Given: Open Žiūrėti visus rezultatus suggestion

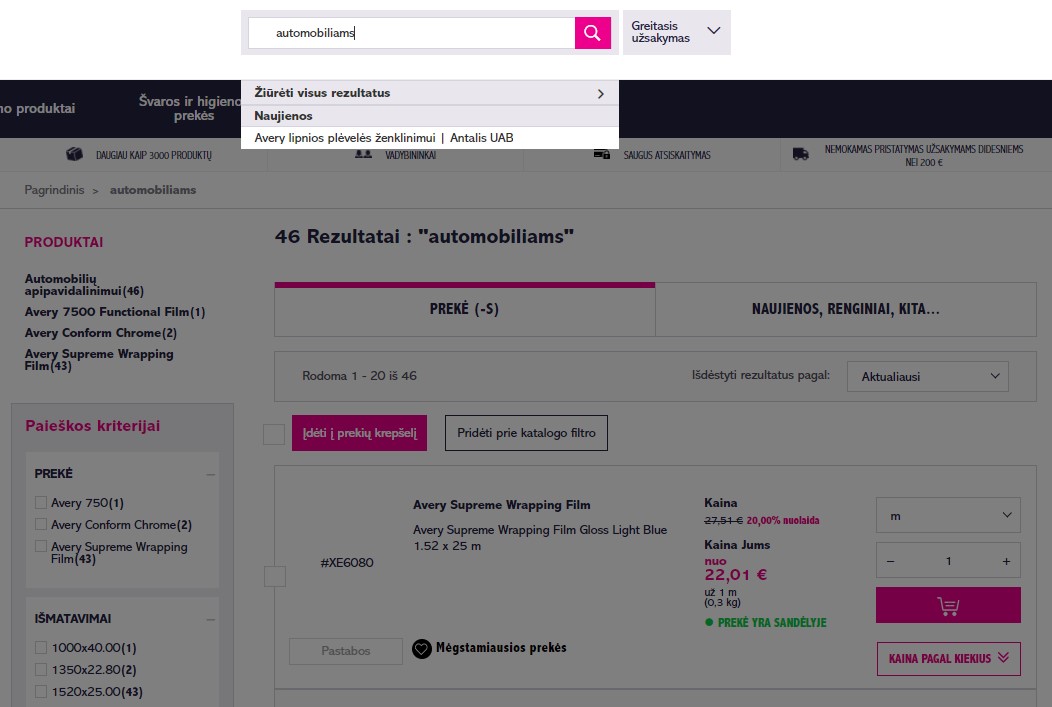Looking at the screenshot, I should (429, 93).
